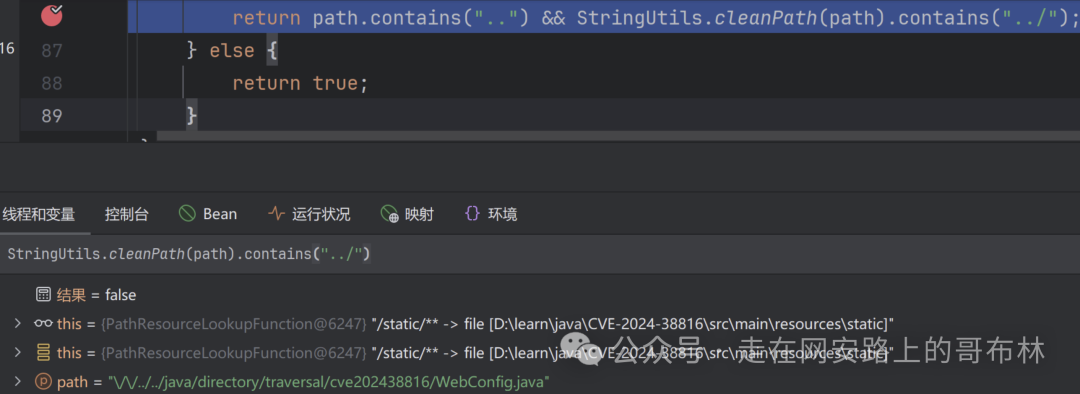The width and height of the screenshot is (1080, 394).
Task: Click the '} else {' code line
Action: (x=232, y=50)
